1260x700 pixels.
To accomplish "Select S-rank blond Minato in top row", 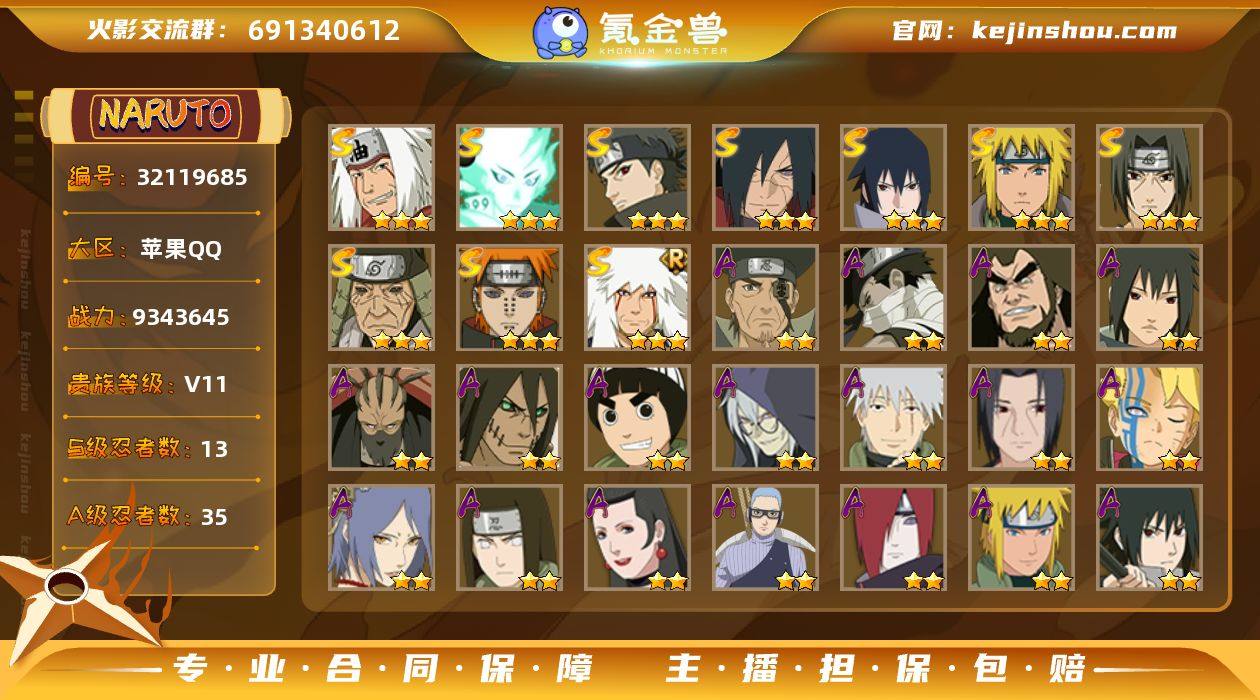I will [1021, 178].
